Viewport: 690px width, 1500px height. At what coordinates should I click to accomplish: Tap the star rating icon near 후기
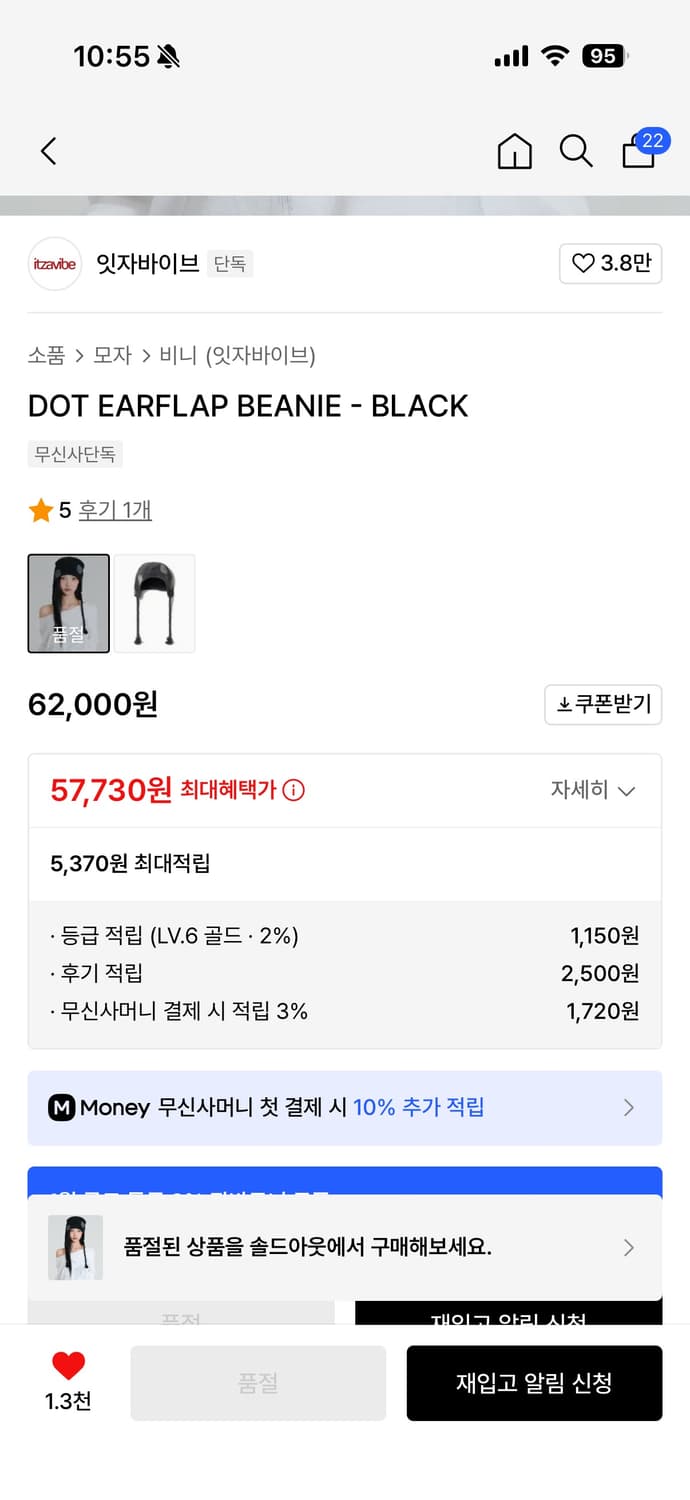coord(41,510)
